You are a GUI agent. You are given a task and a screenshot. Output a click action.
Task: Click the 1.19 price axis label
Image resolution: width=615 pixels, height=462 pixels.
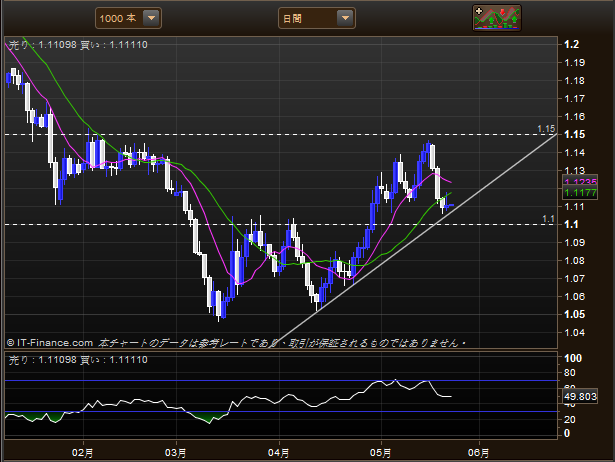coord(574,62)
